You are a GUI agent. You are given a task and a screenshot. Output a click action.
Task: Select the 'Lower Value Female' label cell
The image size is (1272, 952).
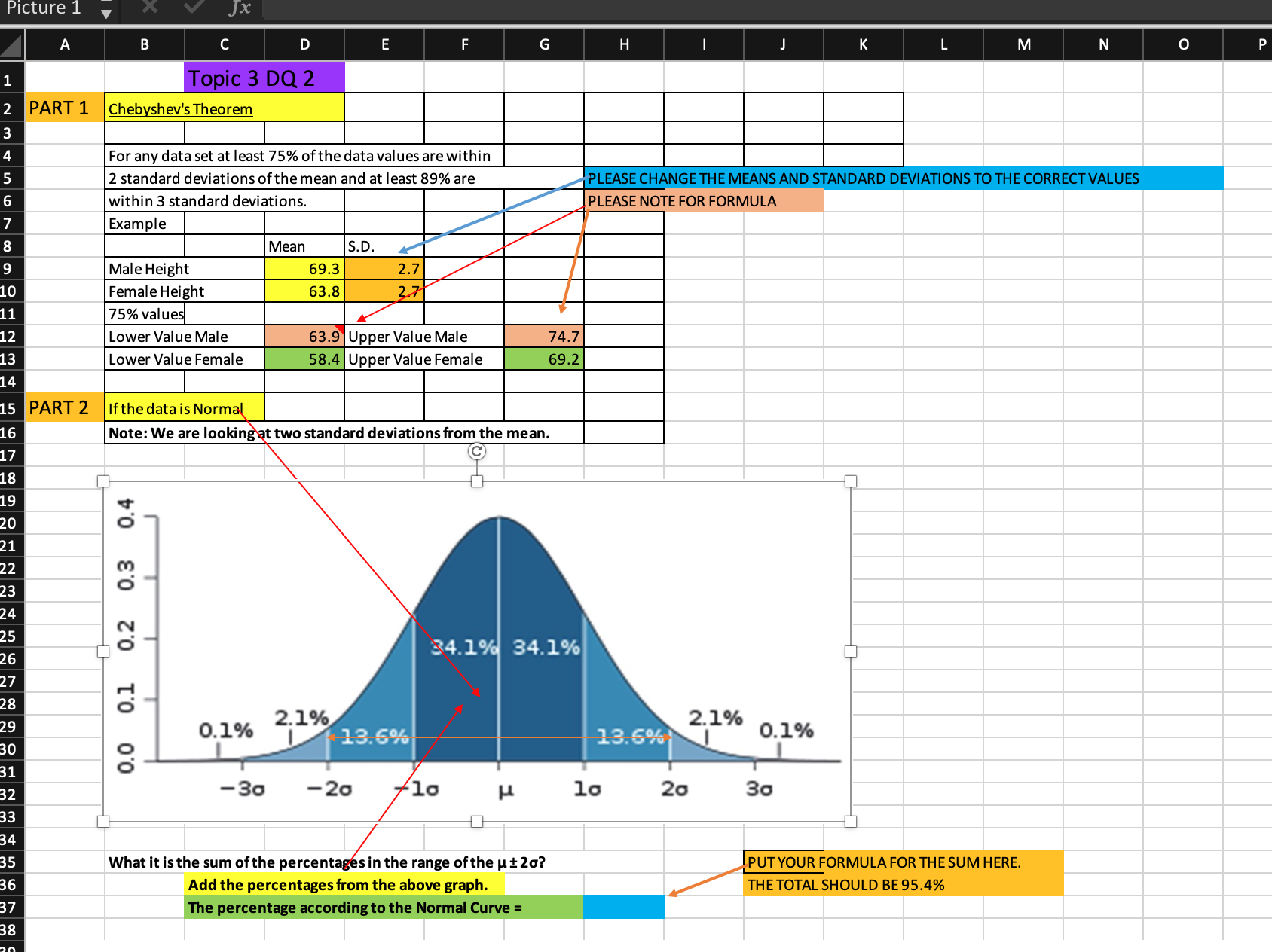click(185, 359)
